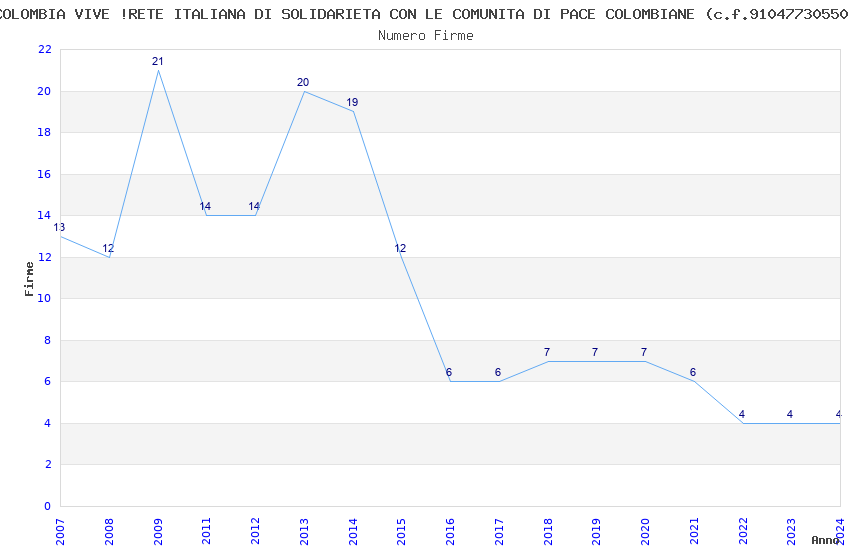Screen dimensions: 850x550
Task: Select the 2020 year label on x-axis
Action: pos(645,531)
